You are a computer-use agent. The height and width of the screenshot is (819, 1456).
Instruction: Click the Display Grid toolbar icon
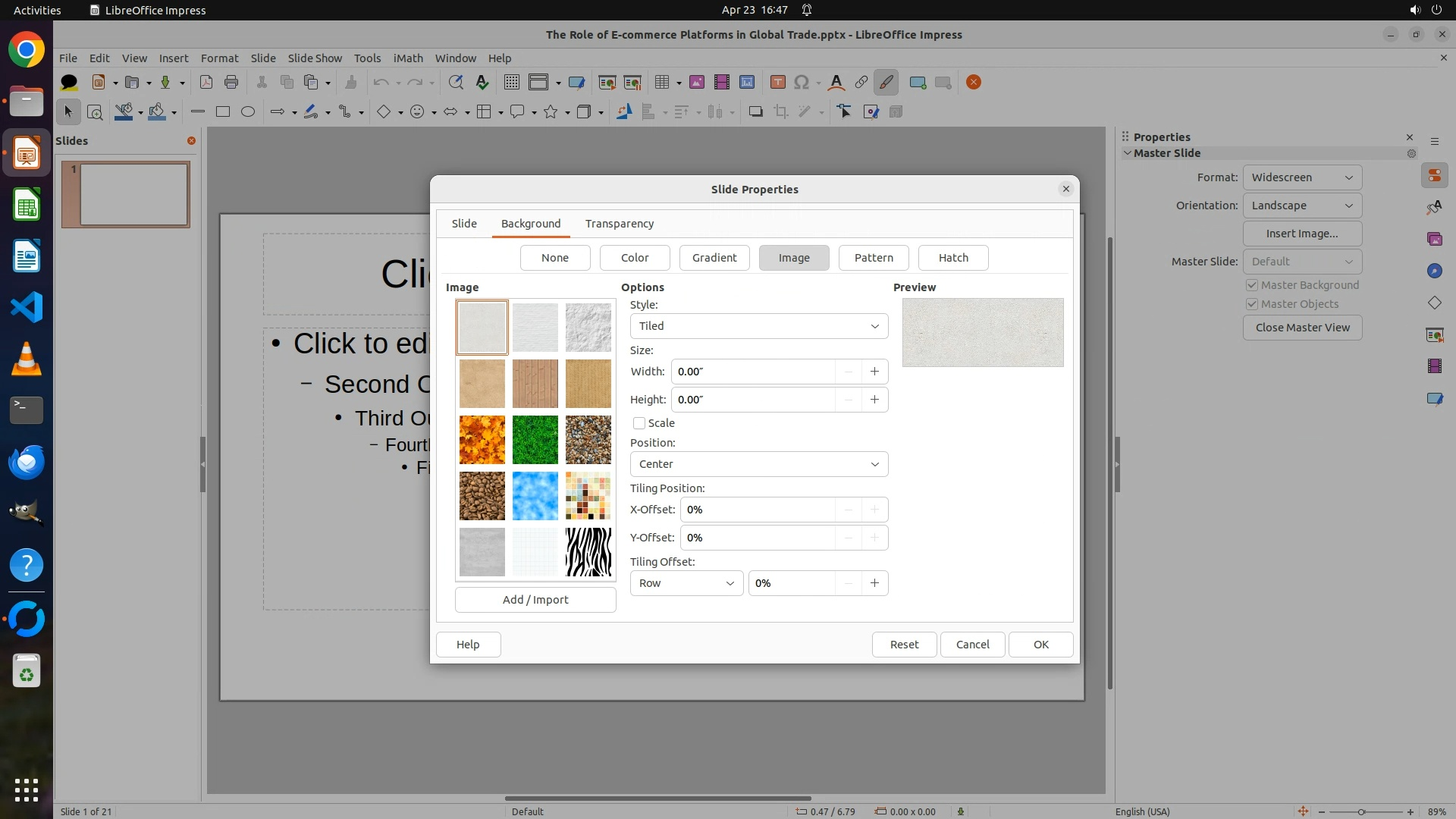point(512,83)
